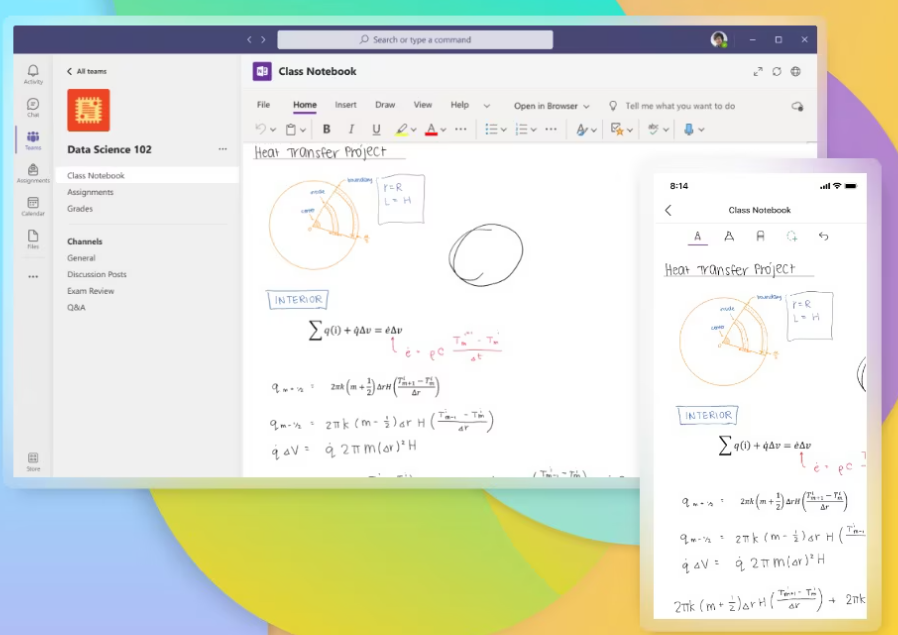Click the Dictate microphone icon
This screenshot has width=898, height=635.
[689, 129]
